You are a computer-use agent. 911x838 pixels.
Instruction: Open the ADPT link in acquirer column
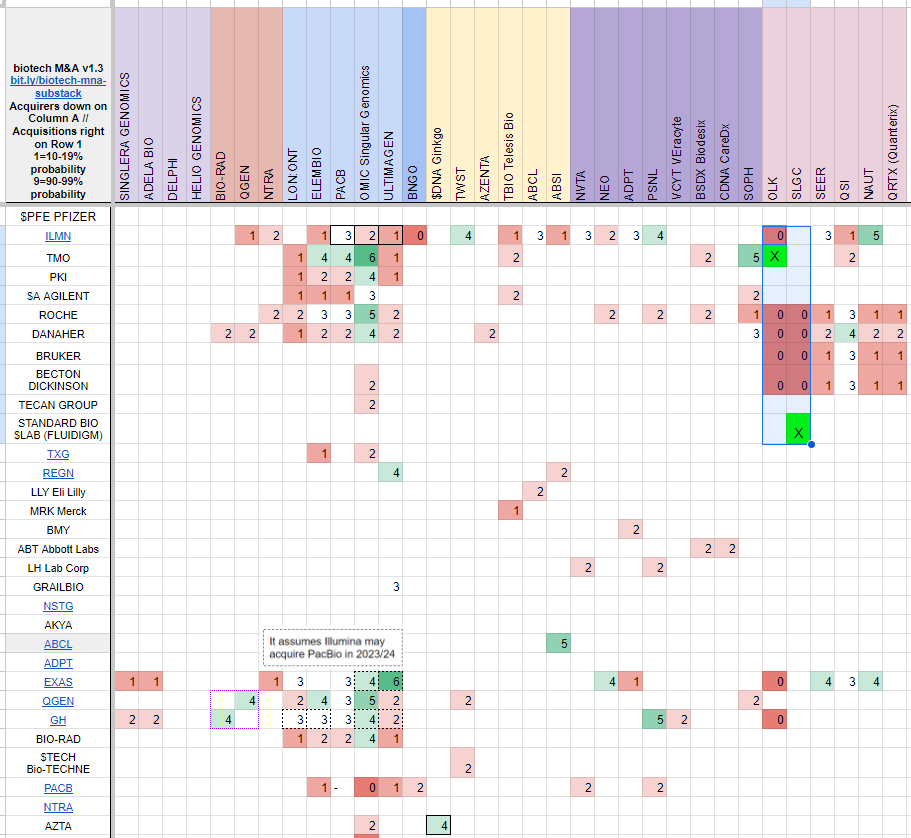58,663
